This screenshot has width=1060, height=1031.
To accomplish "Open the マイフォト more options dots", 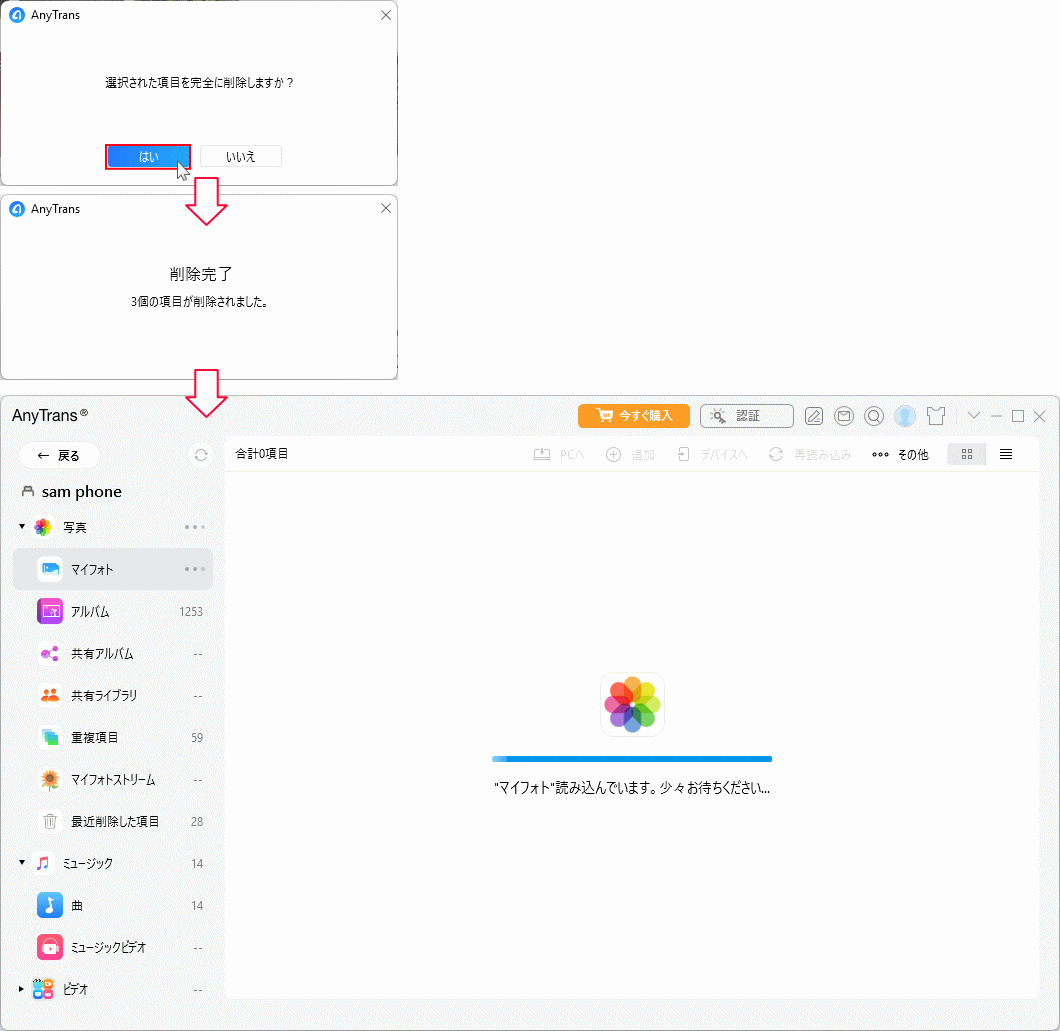I will [x=195, y=569].
